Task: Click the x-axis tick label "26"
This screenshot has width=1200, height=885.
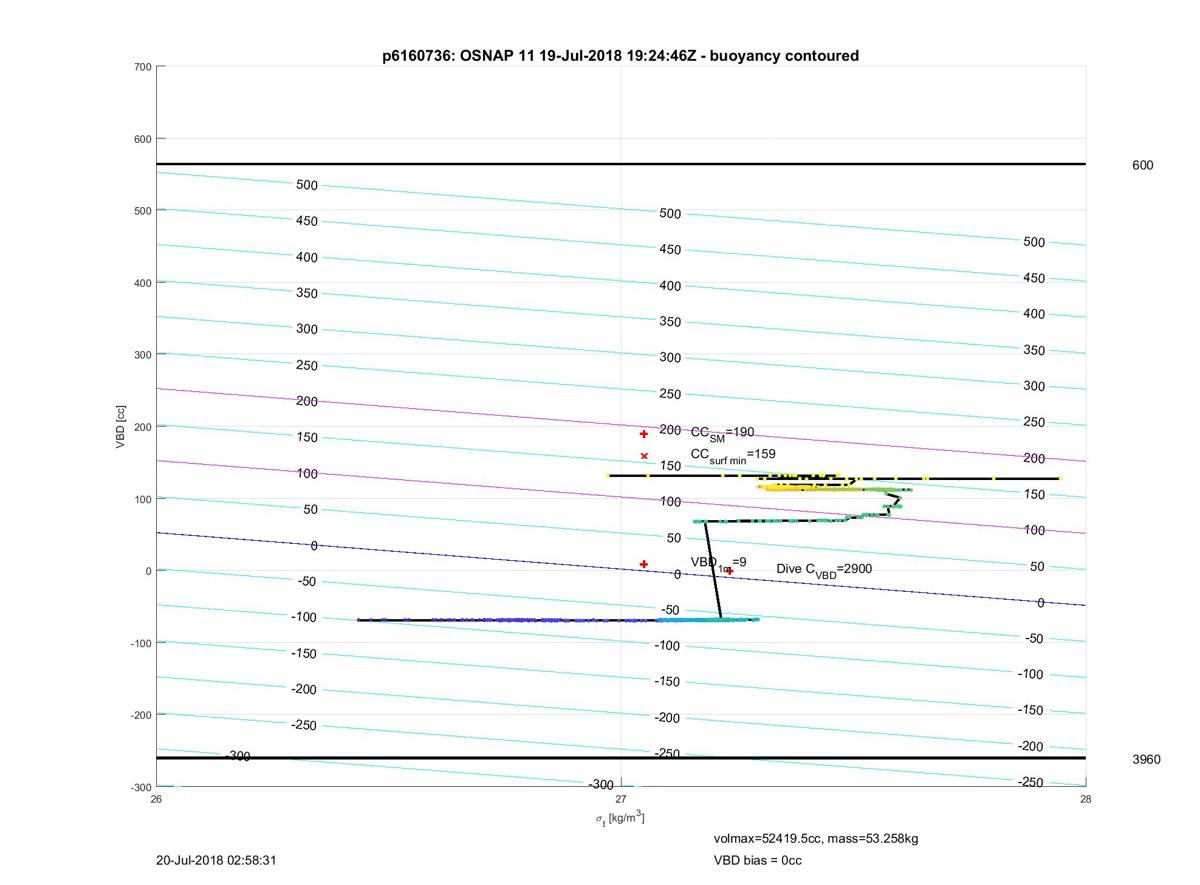Action: point(156,799)
